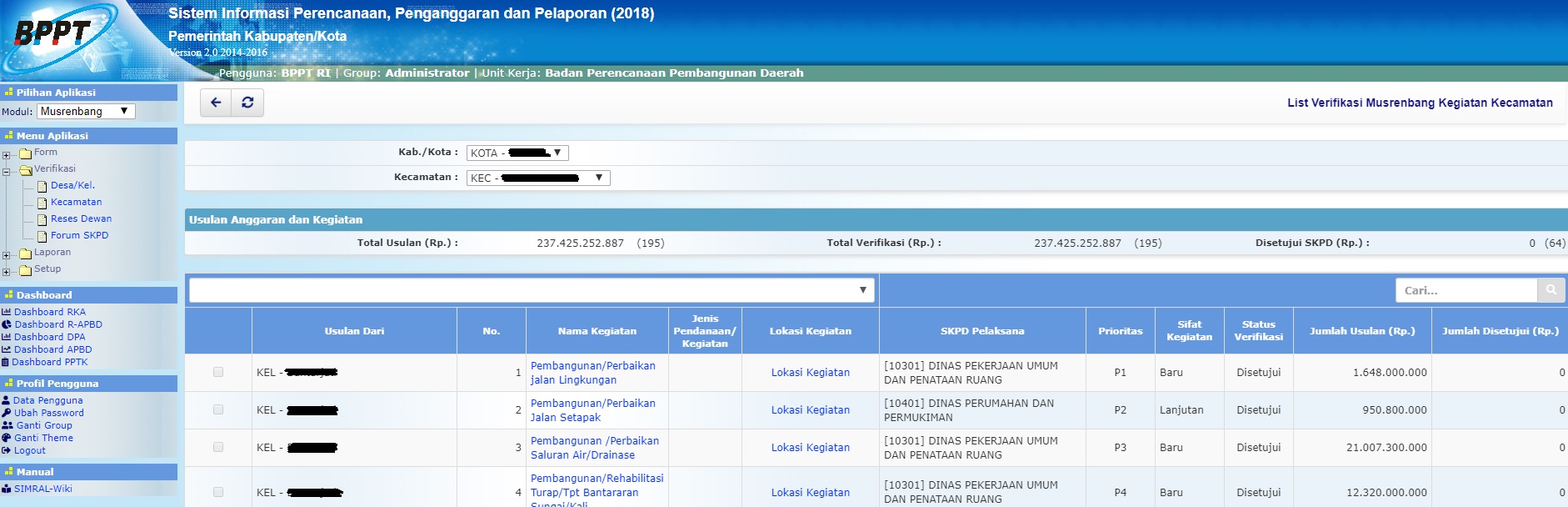Open the Kecamatan verification menu item
Viewport: 1568px width, 507px height.
pos(76,202)
